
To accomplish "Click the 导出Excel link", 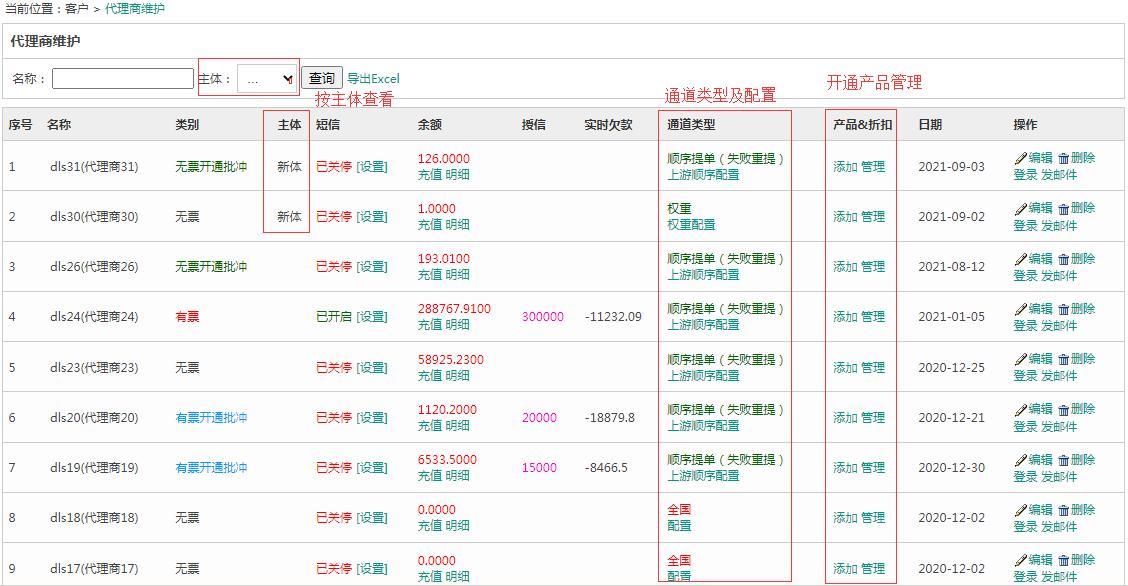I will pos(373,78).
